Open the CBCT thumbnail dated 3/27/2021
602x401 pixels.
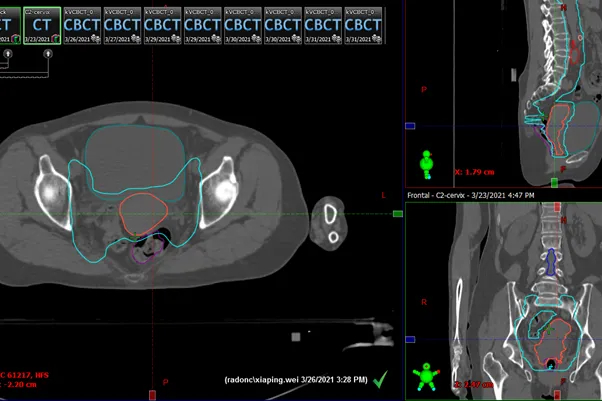point(122,25)
